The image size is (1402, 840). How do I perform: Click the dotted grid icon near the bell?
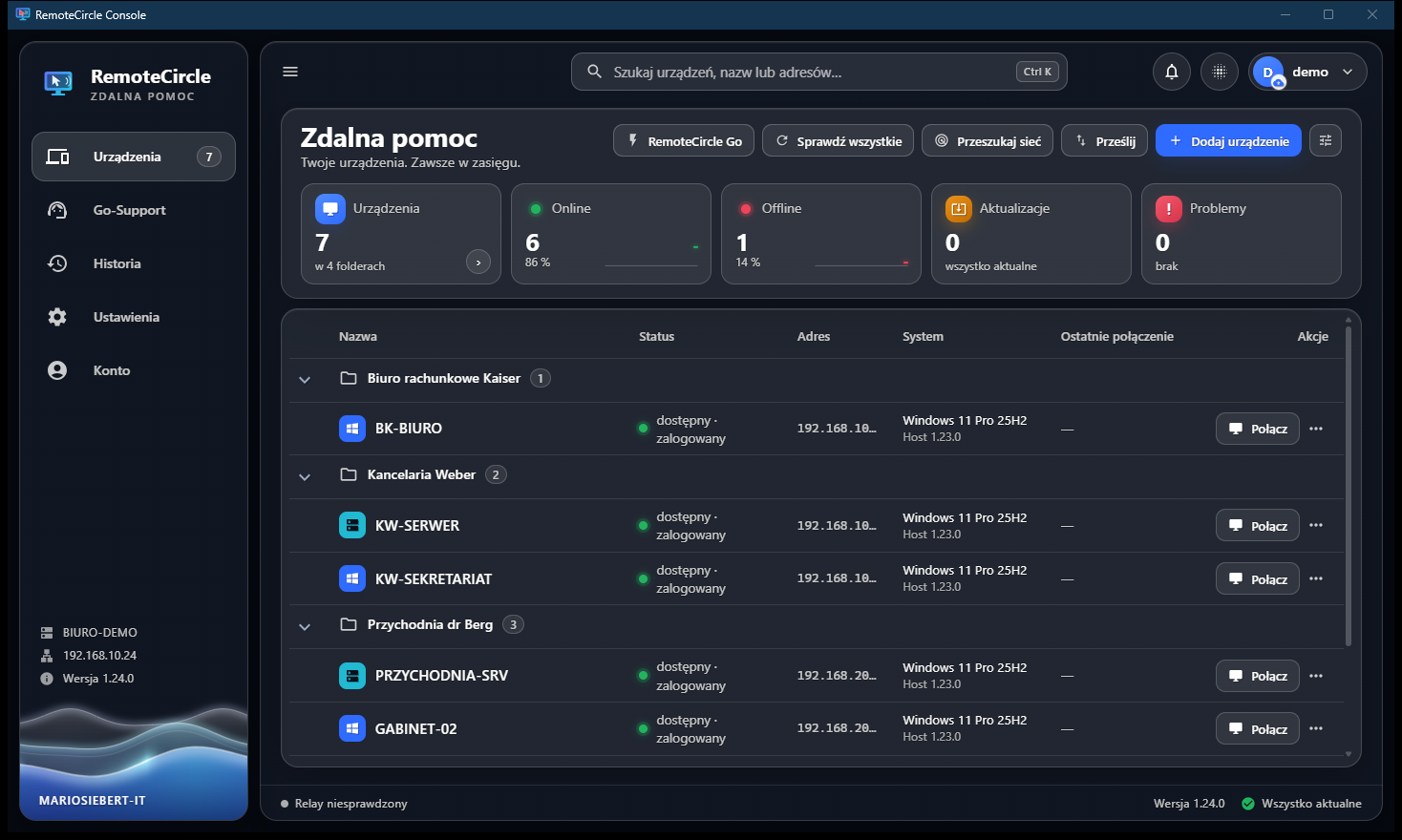[x=1220, y=72]
